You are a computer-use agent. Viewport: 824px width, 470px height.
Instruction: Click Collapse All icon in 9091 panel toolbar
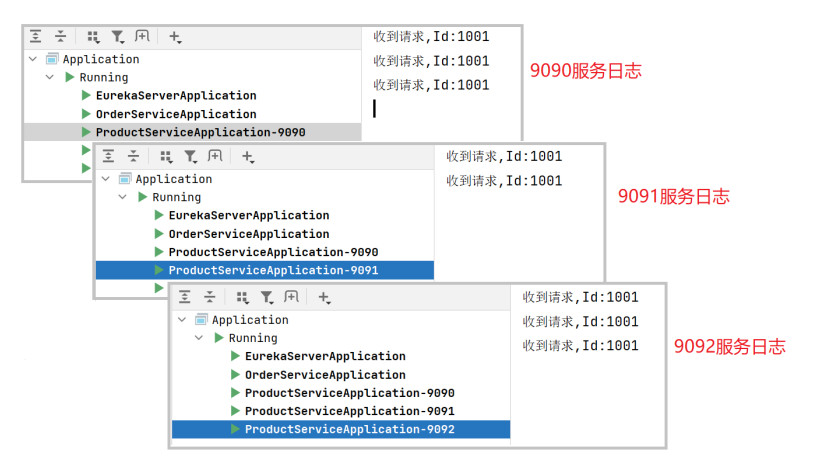[x=133, y=156]
